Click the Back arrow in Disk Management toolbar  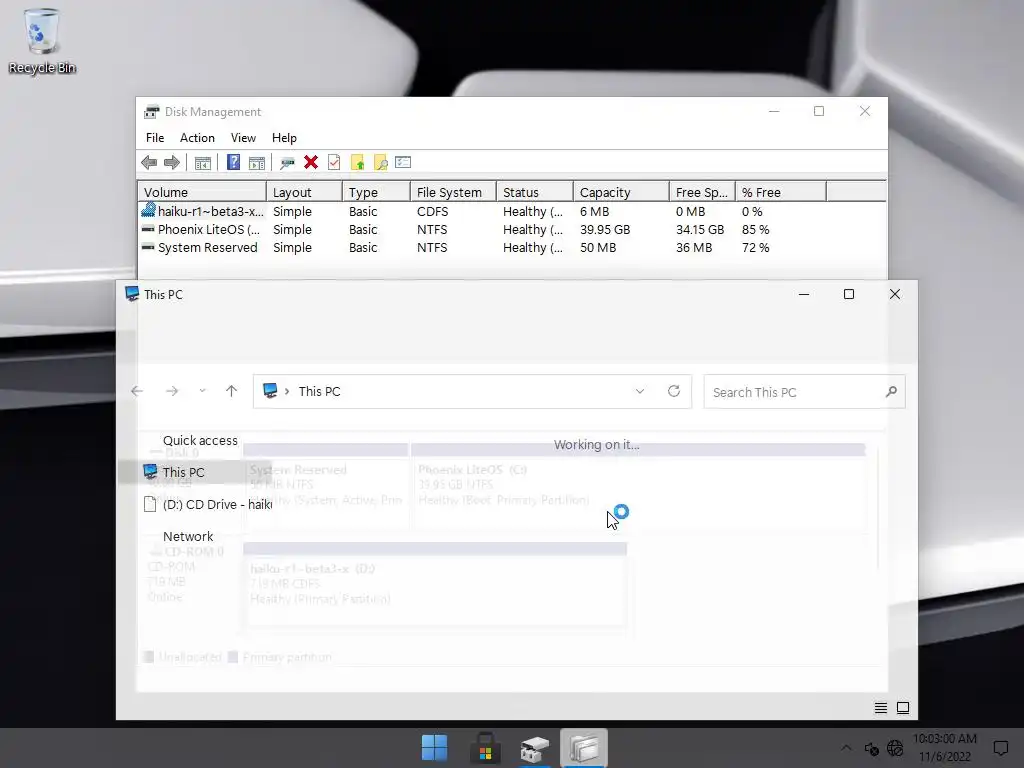click(149, 163)
